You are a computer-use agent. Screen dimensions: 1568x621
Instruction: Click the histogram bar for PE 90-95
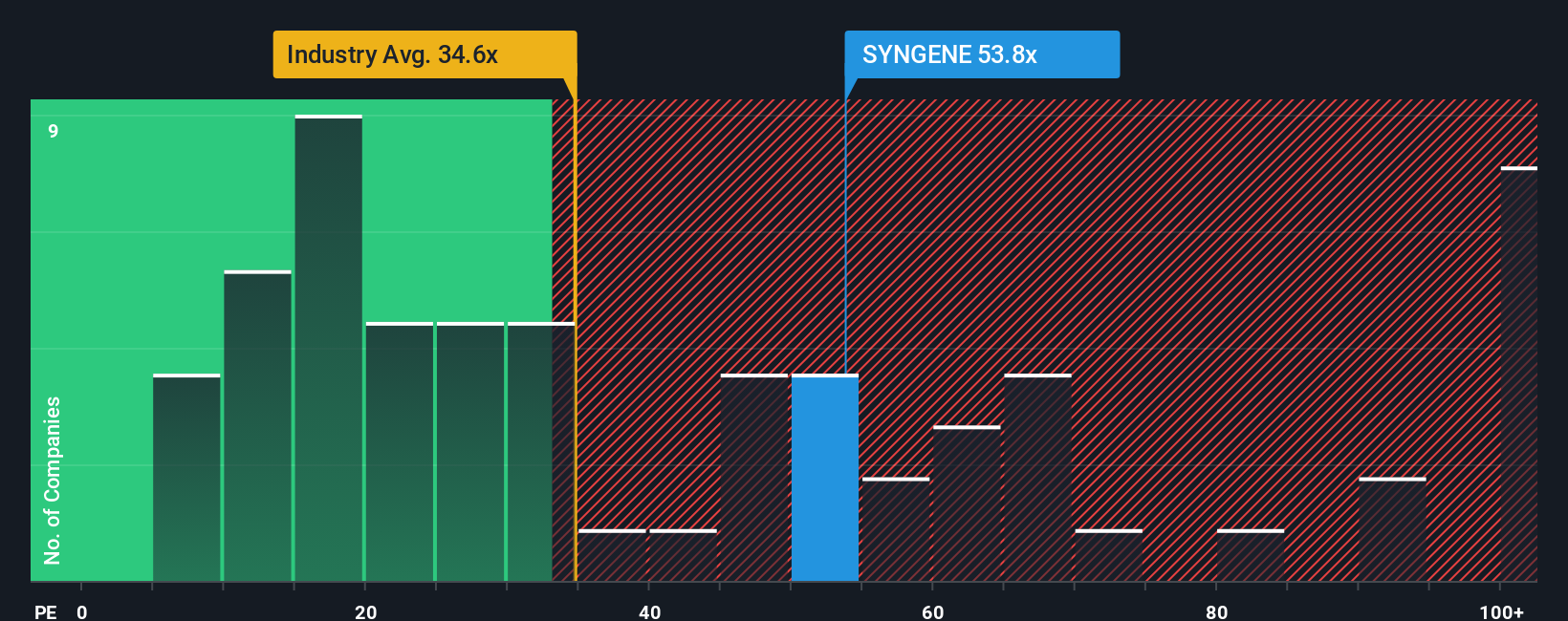pos(1392,529)
